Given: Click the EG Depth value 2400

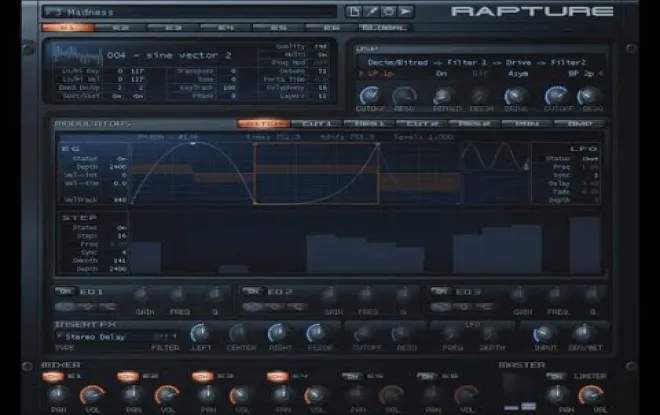Looking at the screenshot, I should coord(118,167).
